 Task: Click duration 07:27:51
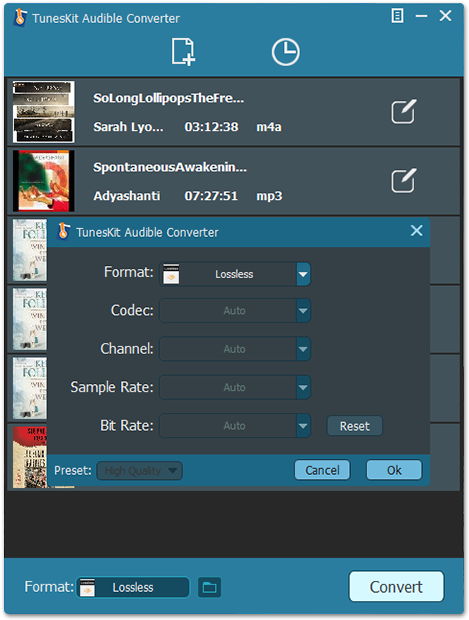point(211,196)
